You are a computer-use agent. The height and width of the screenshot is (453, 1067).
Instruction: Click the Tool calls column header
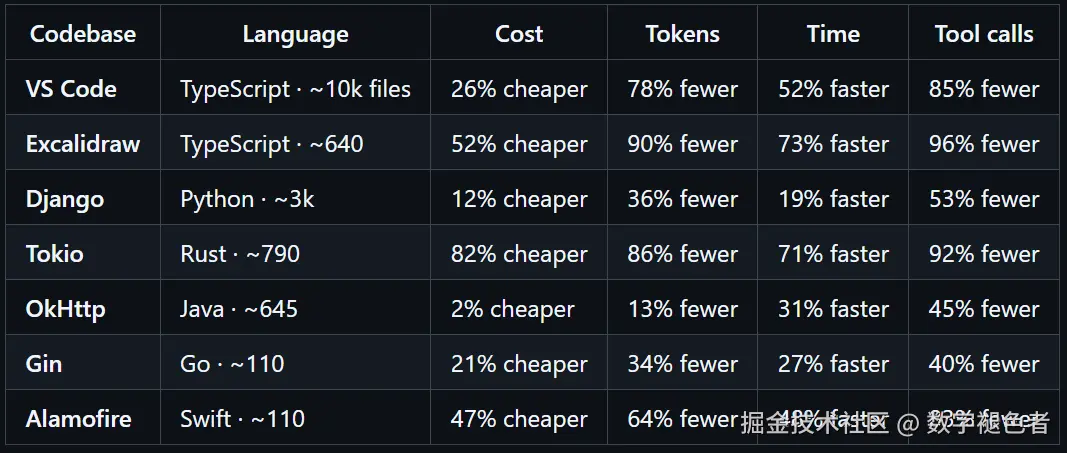[x=984, y=34]
